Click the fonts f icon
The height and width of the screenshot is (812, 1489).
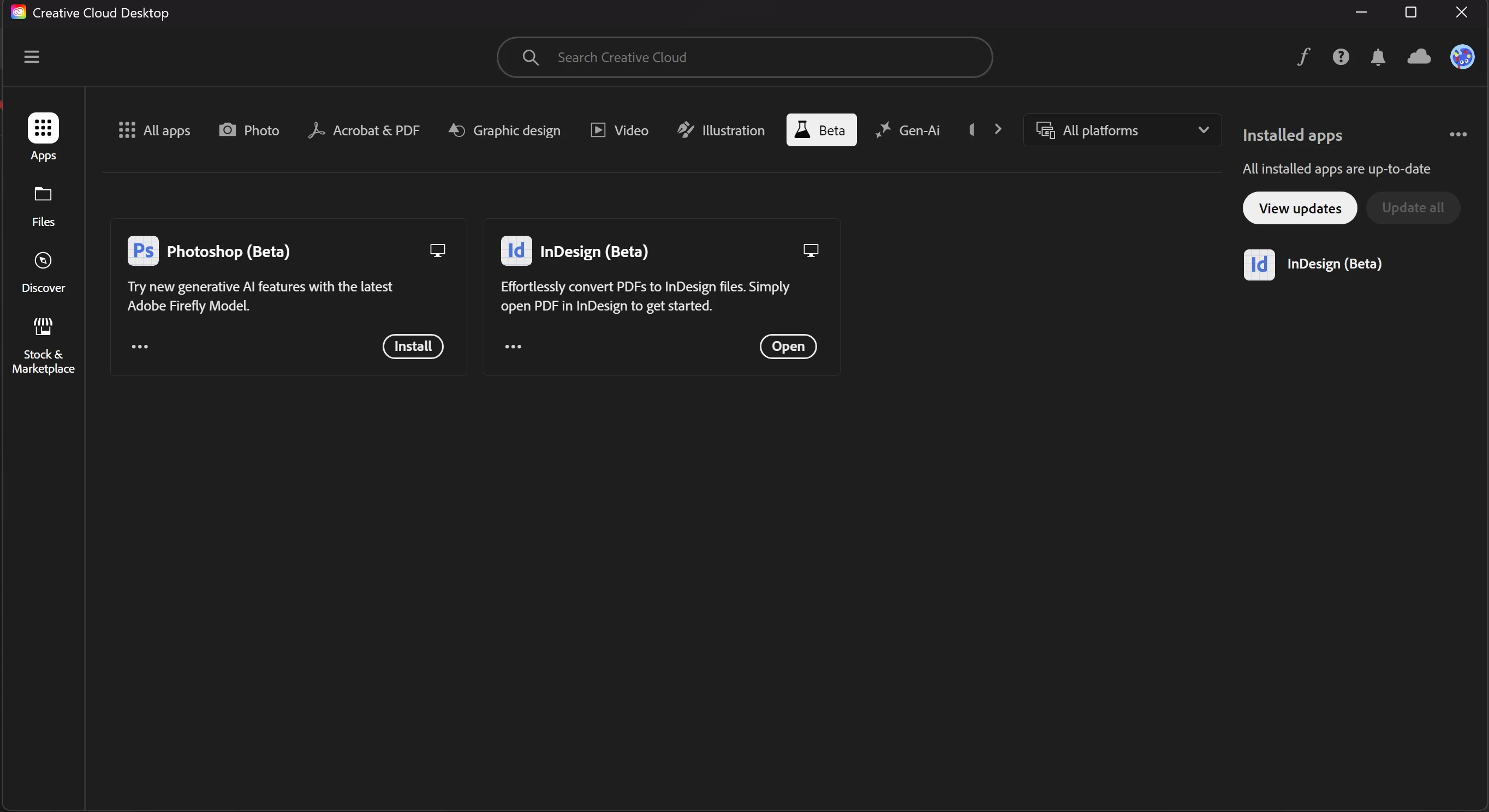[x=1303, y=57]
